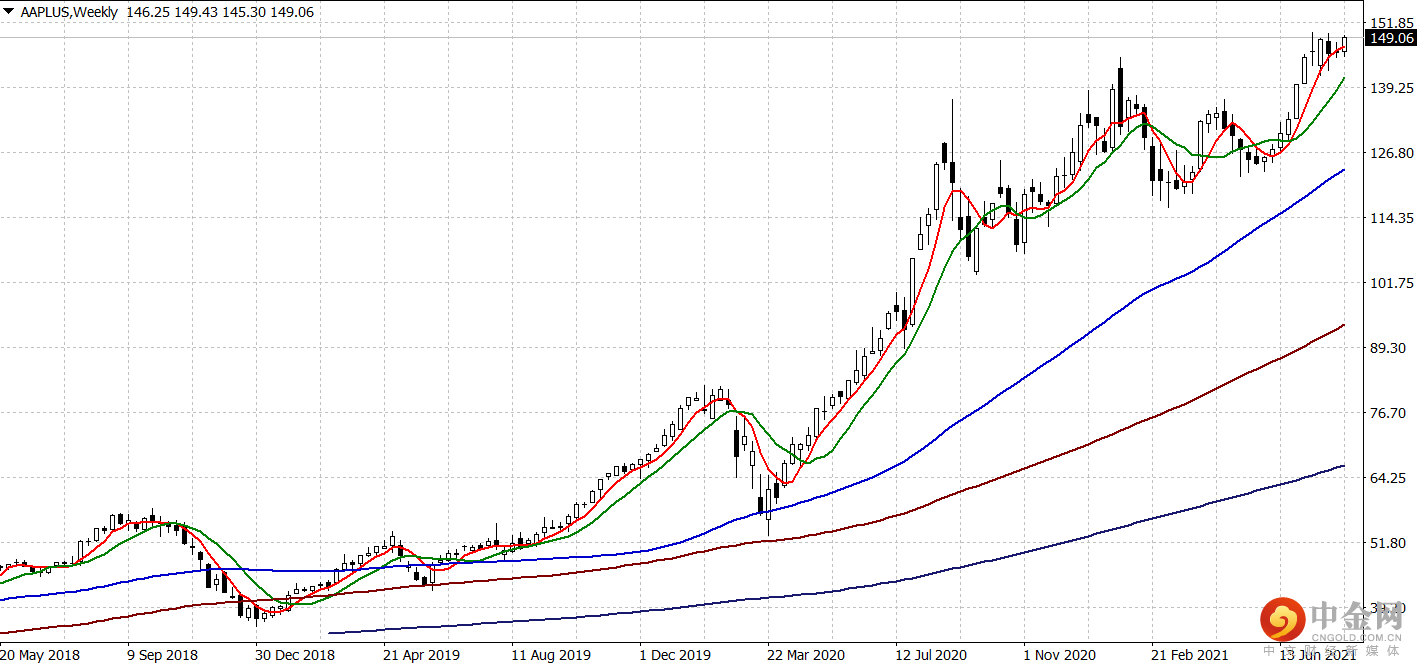Click the 101.75 price axis label
Screen dimensions: 1417x669
click(1391, 283)
